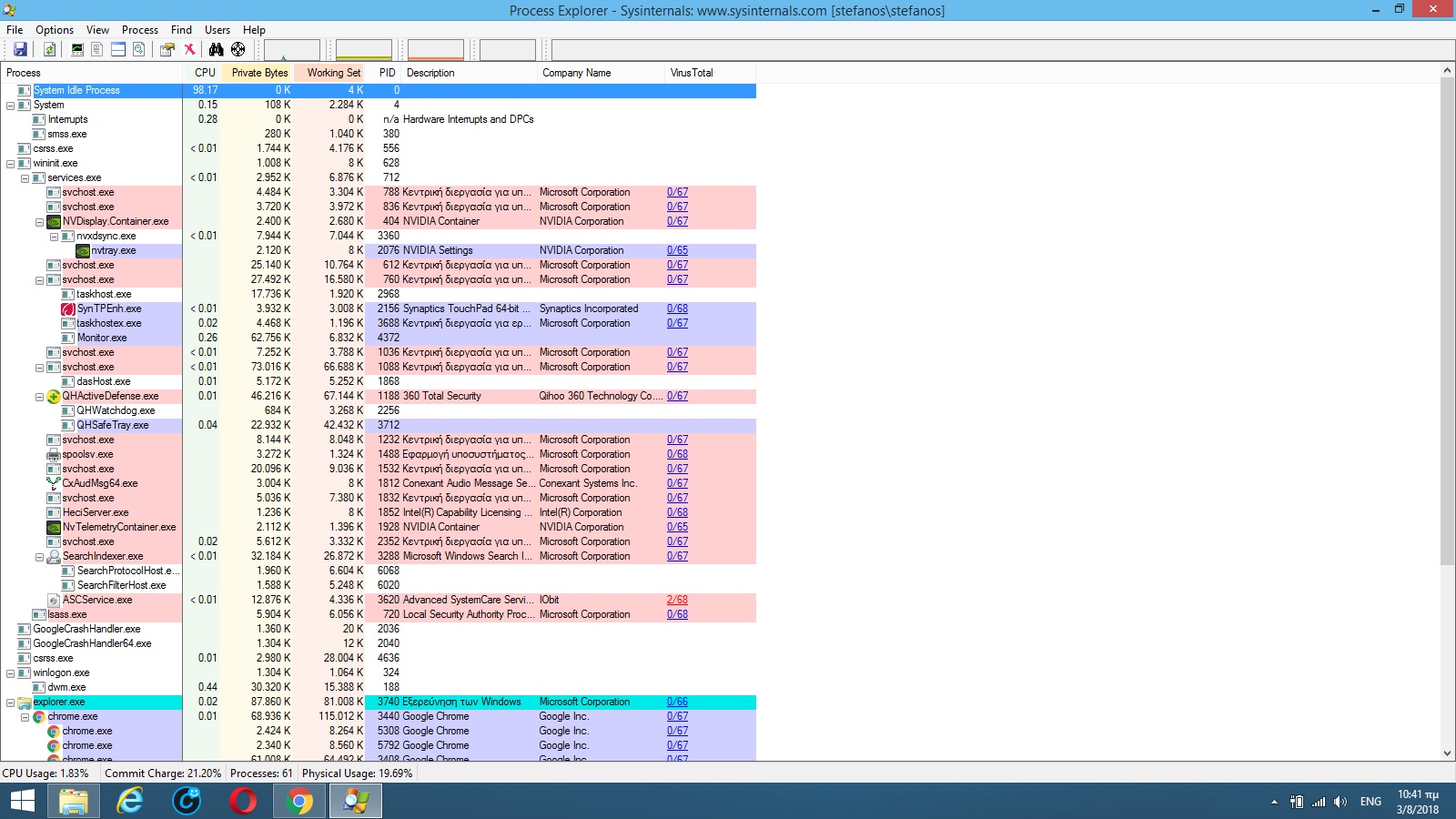Sort by the CPU column header
Screen dimensions: 1456x819
point(201,73)
